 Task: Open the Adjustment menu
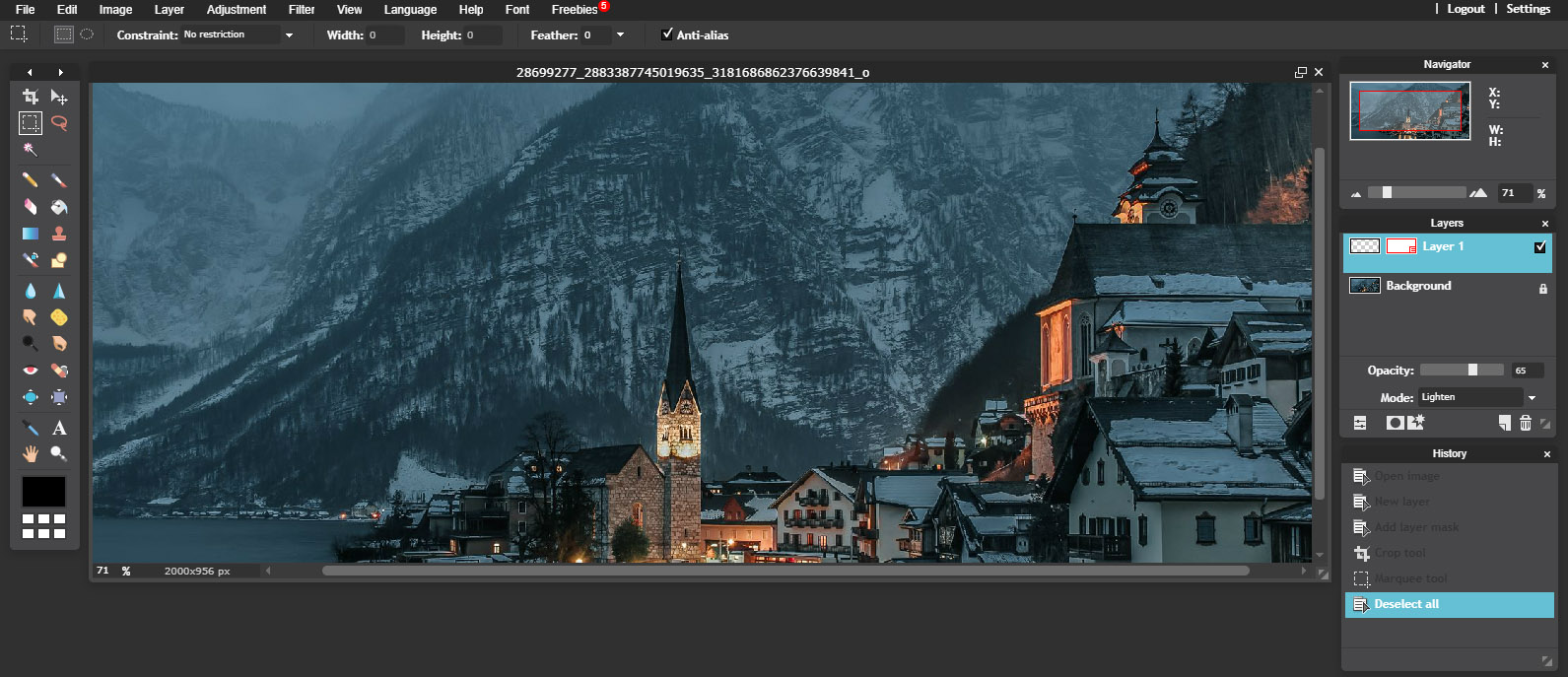(236, 10)
